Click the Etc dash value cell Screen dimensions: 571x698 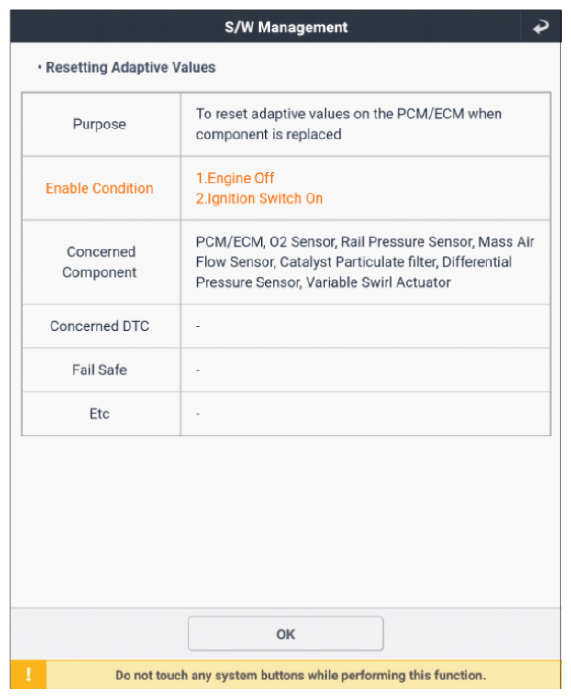pyautogui.click(x=366, y=414)
